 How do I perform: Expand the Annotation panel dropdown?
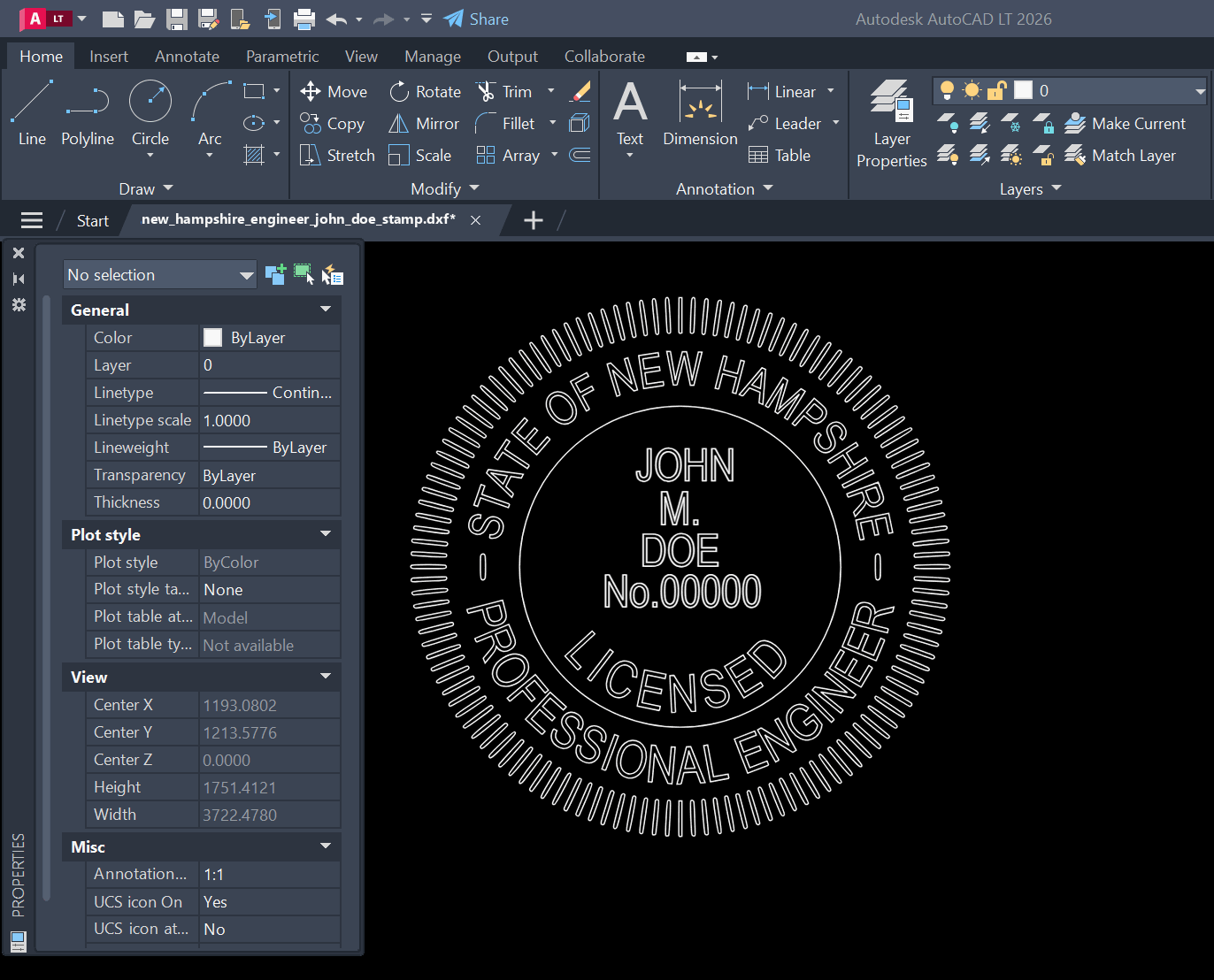725,188
